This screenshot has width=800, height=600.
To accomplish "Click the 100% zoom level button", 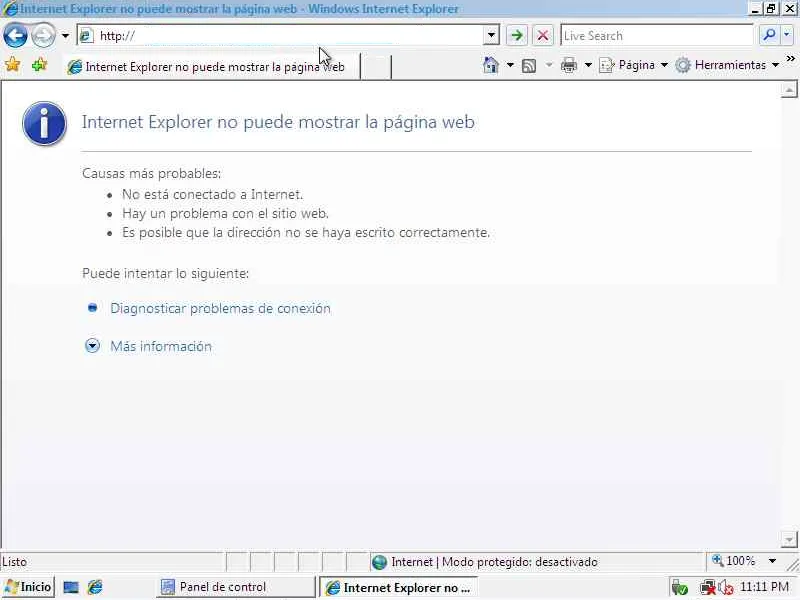I will [734, 561].
